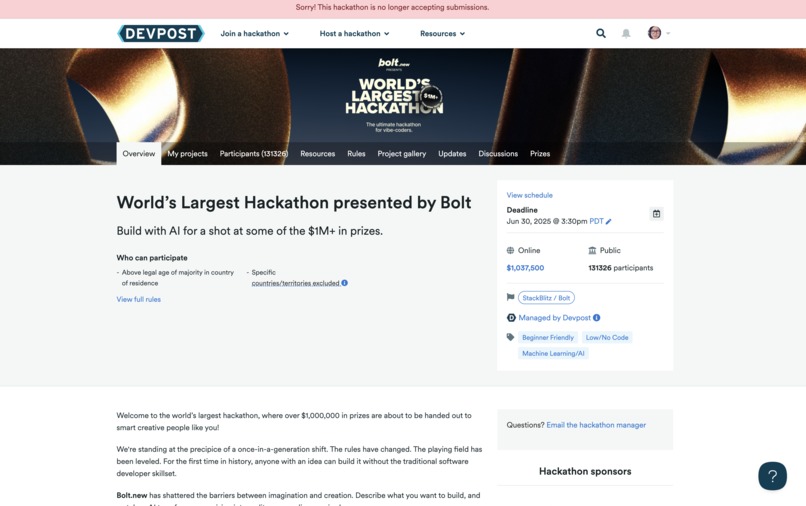
Task: Open the Project gallery tab
Action: [x=401, y=153]
